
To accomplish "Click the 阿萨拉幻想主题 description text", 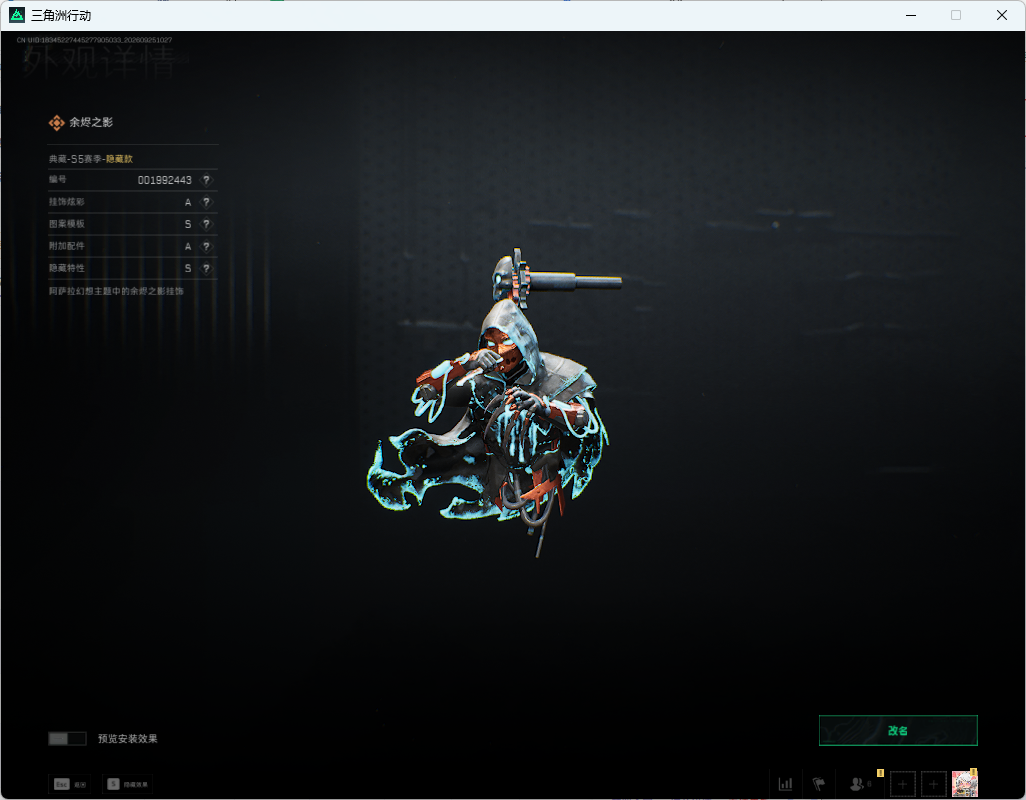I will (116, 291).
